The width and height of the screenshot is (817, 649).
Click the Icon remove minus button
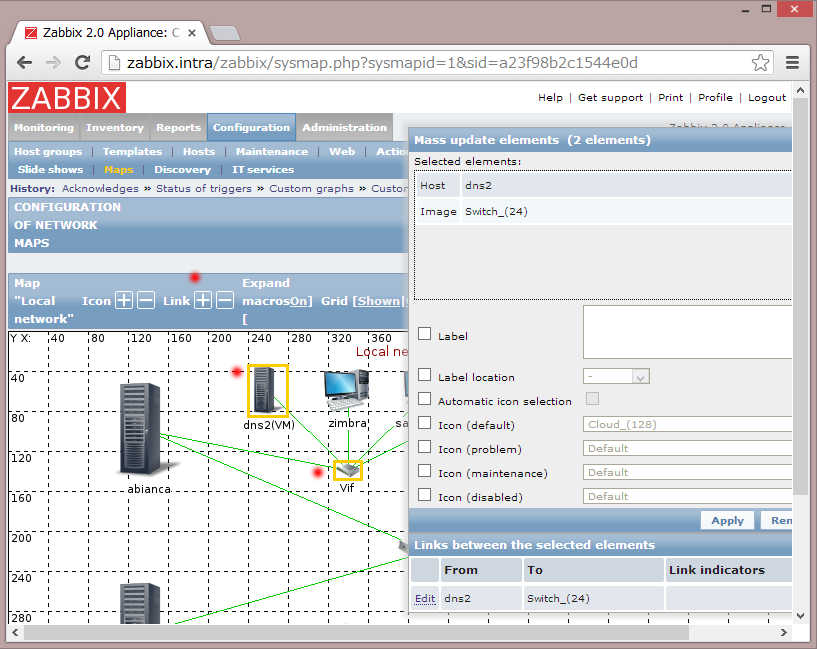click(x=146, y=301)
